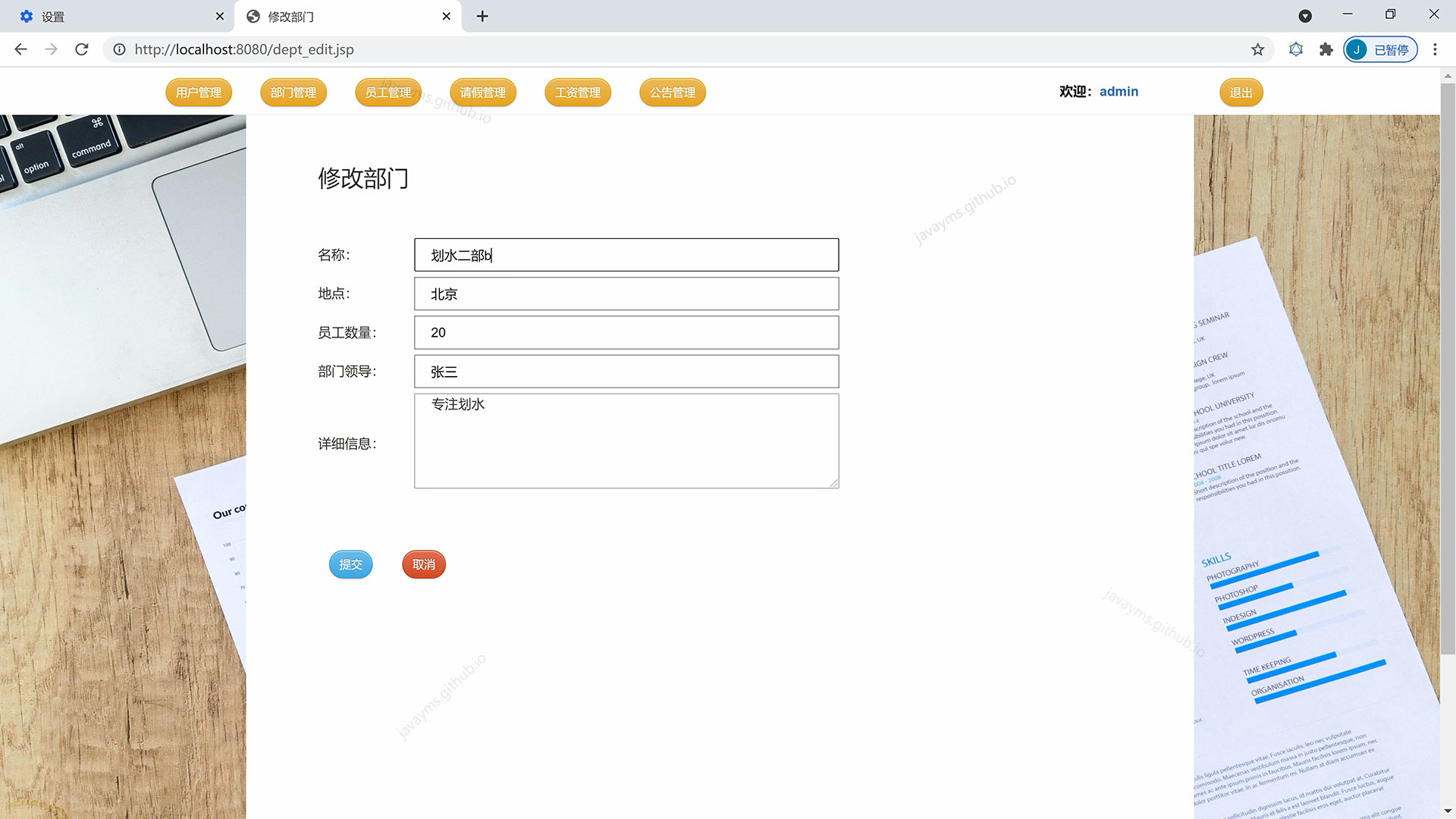Viewport: 1456px width, 819px height.
Task: Open the 用户管理 page
Action: coord(199,92)
